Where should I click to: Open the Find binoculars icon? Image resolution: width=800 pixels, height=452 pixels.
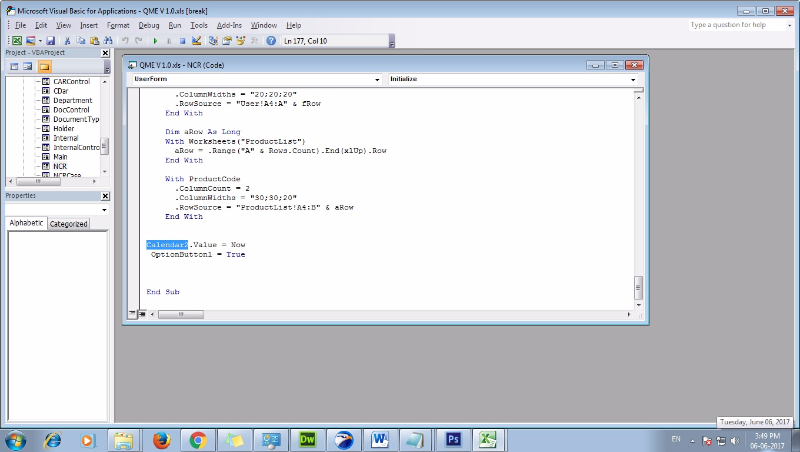click(108, 40)
